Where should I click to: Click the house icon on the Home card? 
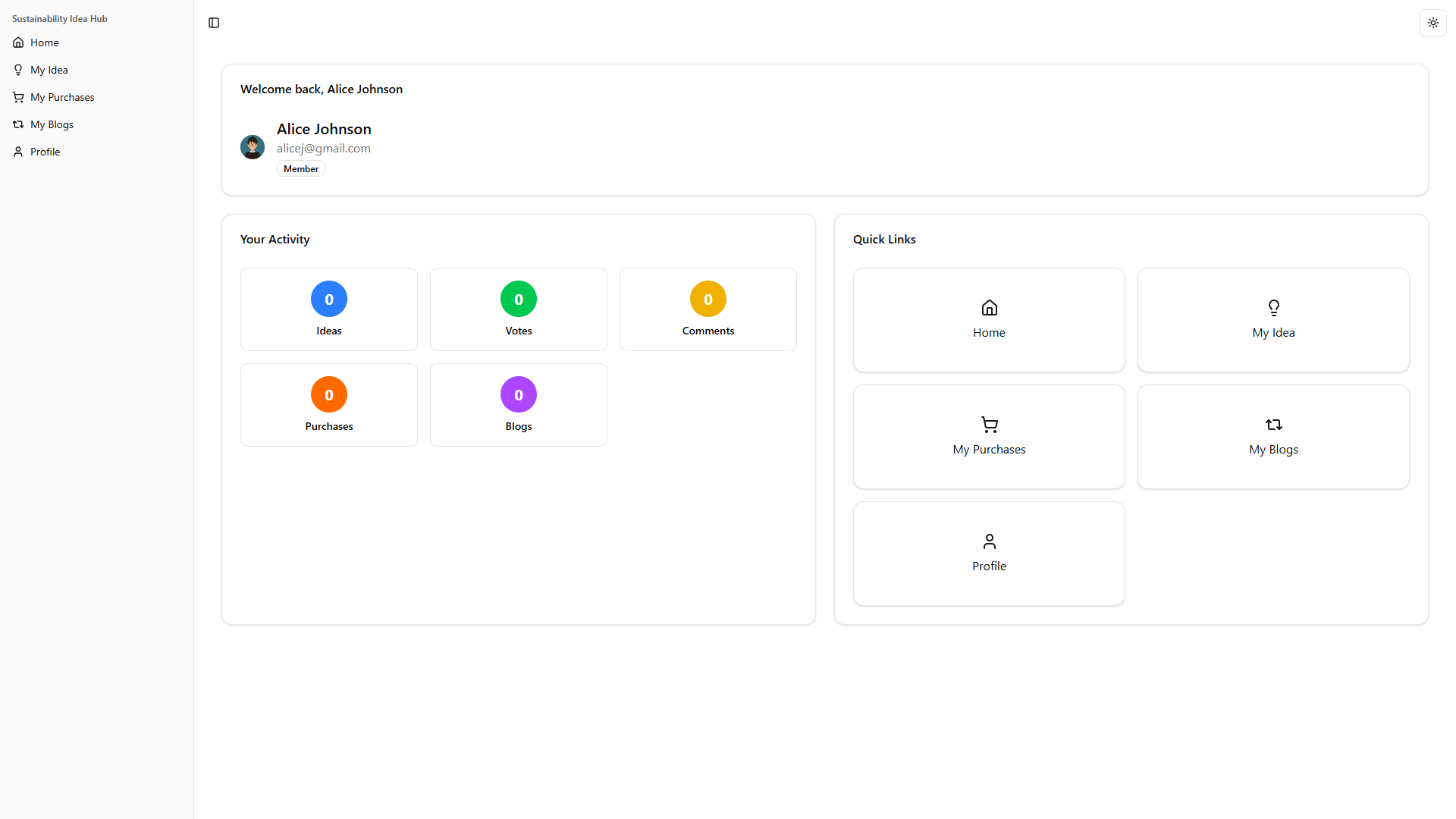(x=989, y=308)
